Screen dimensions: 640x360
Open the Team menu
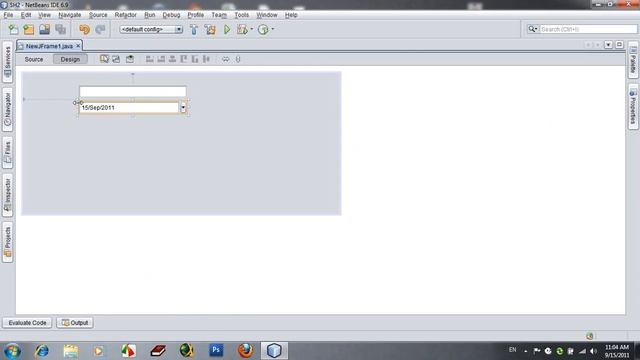coord(219,15)
